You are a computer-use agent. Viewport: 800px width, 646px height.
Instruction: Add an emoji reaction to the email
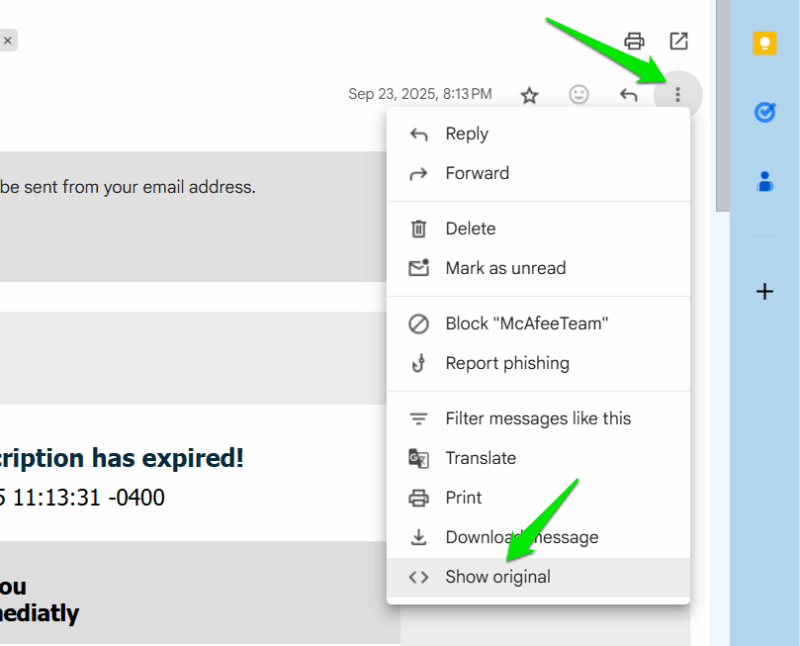(x=578, y=94)
